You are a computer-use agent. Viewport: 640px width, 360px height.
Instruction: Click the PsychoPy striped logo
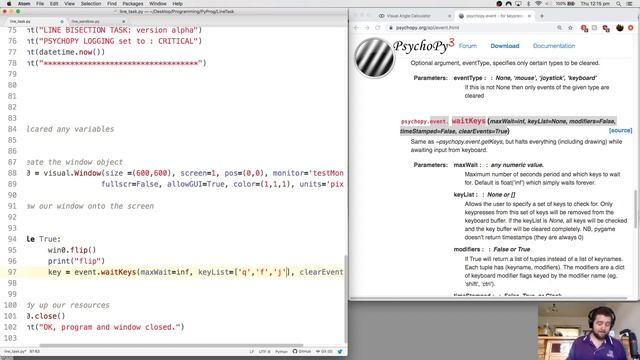374,58
